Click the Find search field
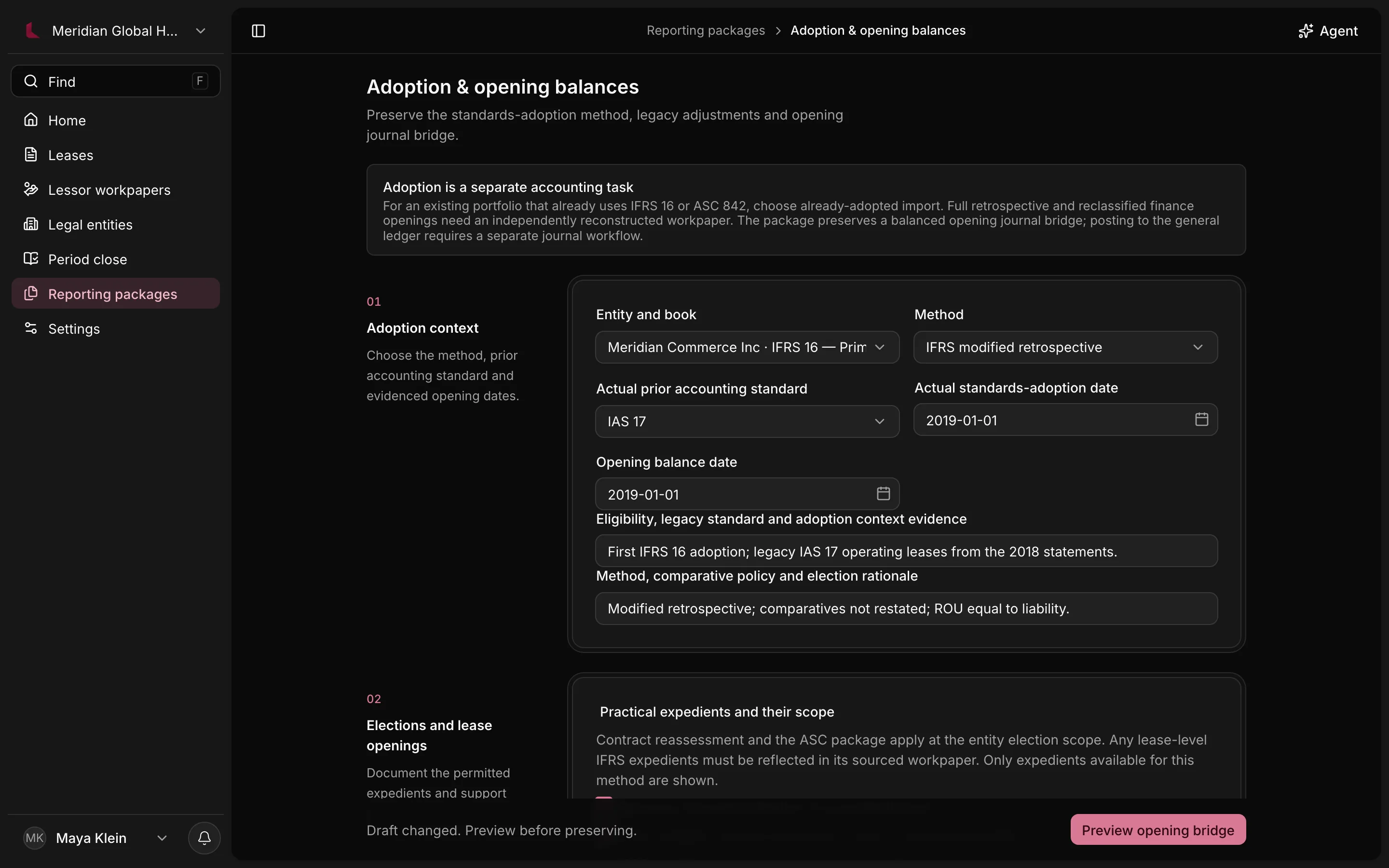Screen dimensions: 1389x868 coord(116,81)
